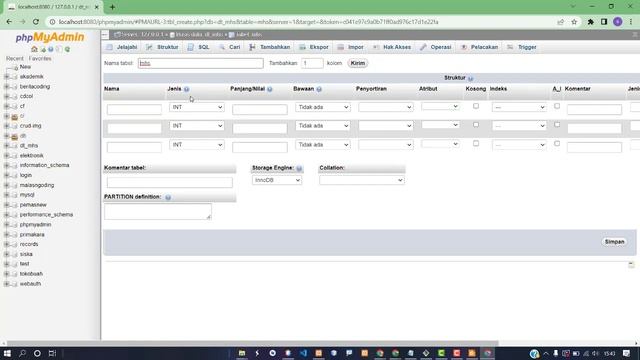640x360 pixels.
Task: Open the Impor tab
Action: pos(350,47)
